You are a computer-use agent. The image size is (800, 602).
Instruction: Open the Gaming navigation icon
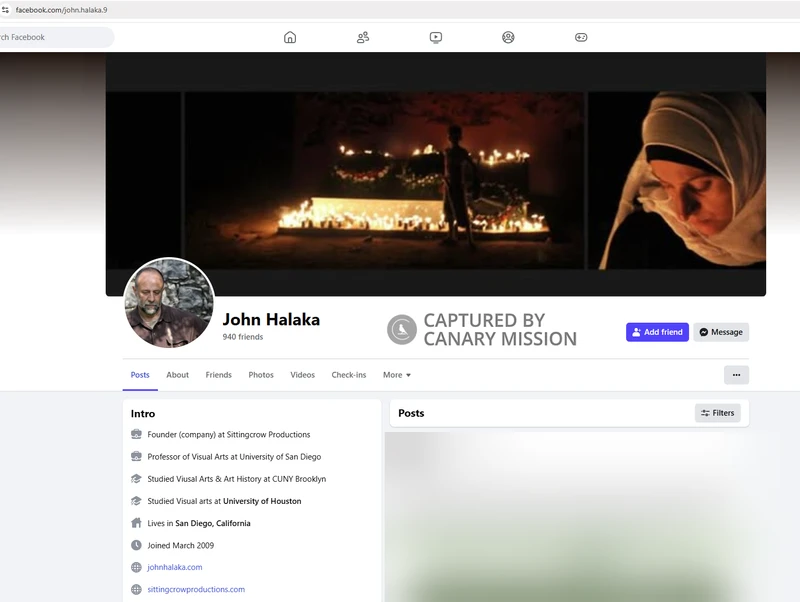click(x=580, y=37)
